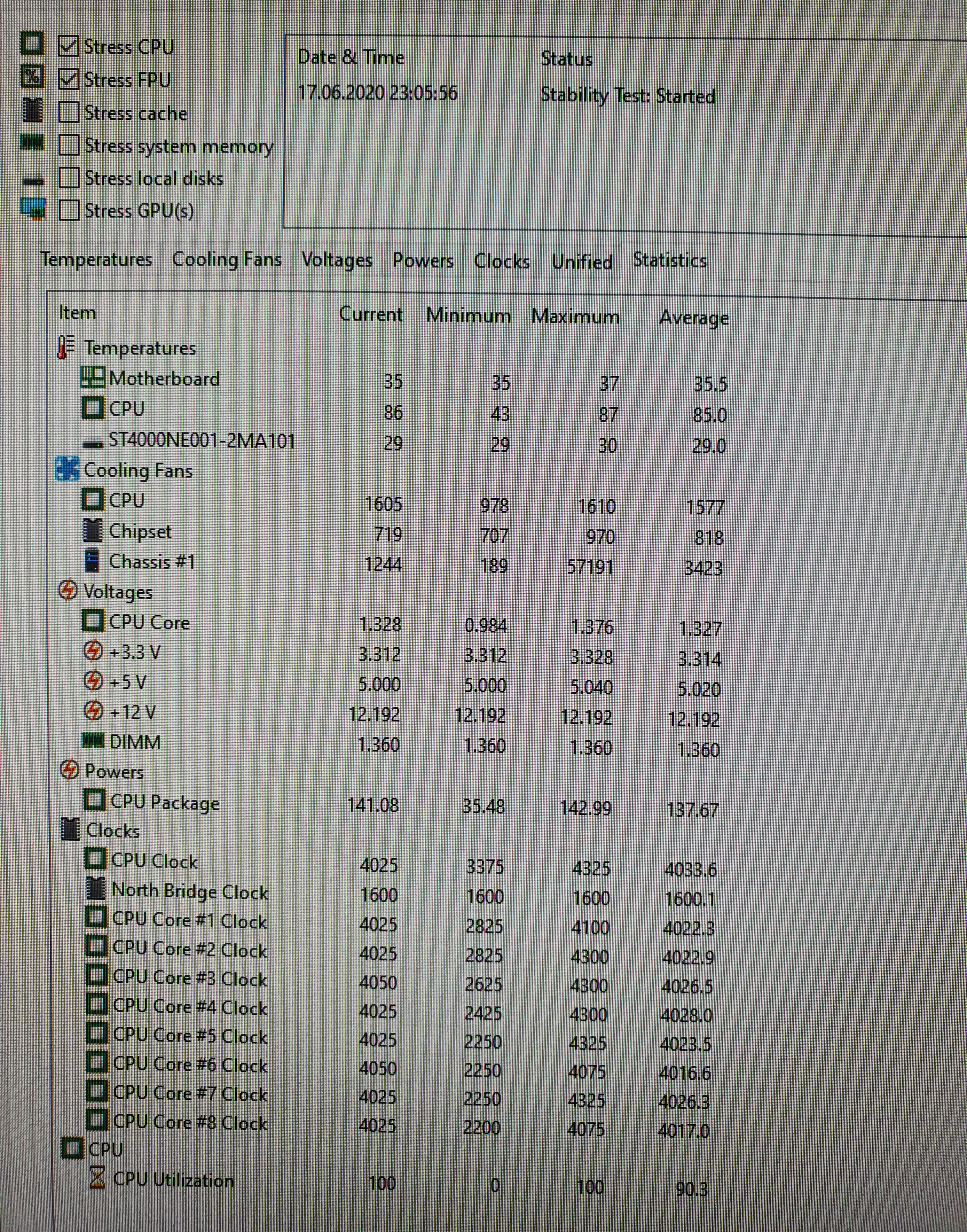Click the blue fan icon of Cooling Fans
967x1232 pixels.
[67, 469]
